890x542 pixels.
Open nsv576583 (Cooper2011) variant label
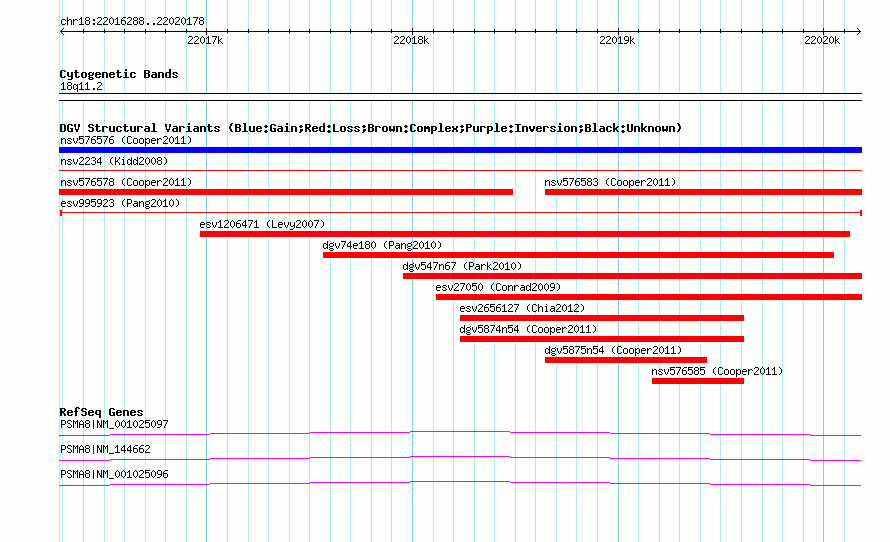tap(610, 182)
